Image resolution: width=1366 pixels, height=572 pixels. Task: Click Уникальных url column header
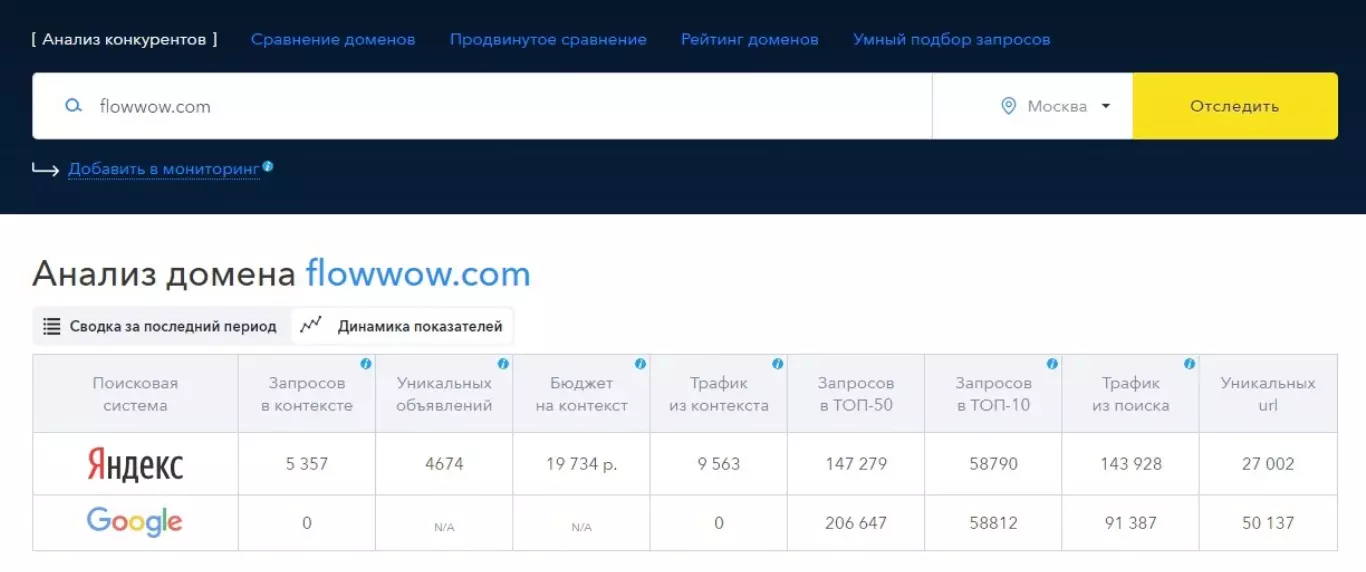(x=1268, y=394)
